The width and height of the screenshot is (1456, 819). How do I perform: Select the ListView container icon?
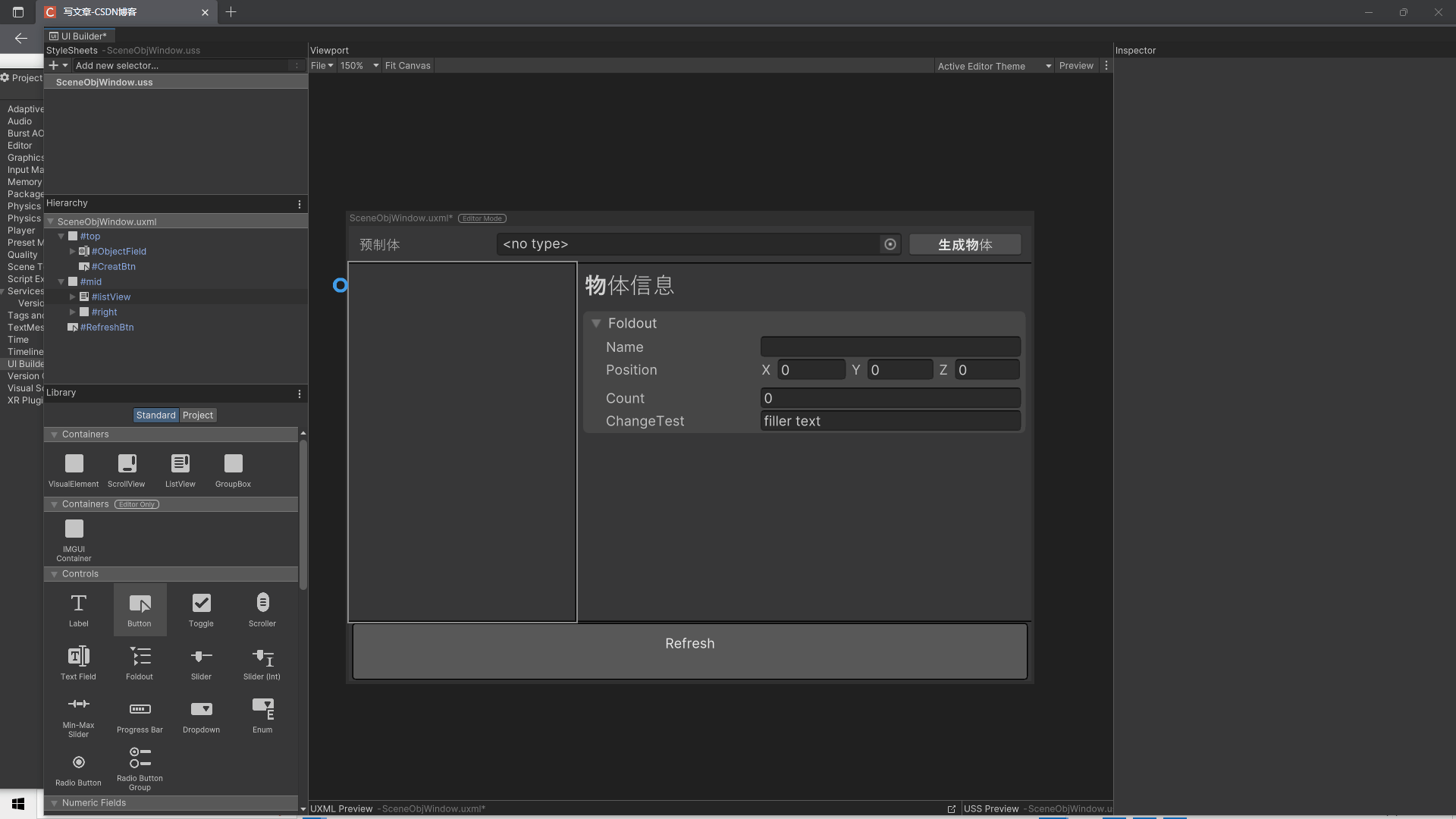click(180, 464)
